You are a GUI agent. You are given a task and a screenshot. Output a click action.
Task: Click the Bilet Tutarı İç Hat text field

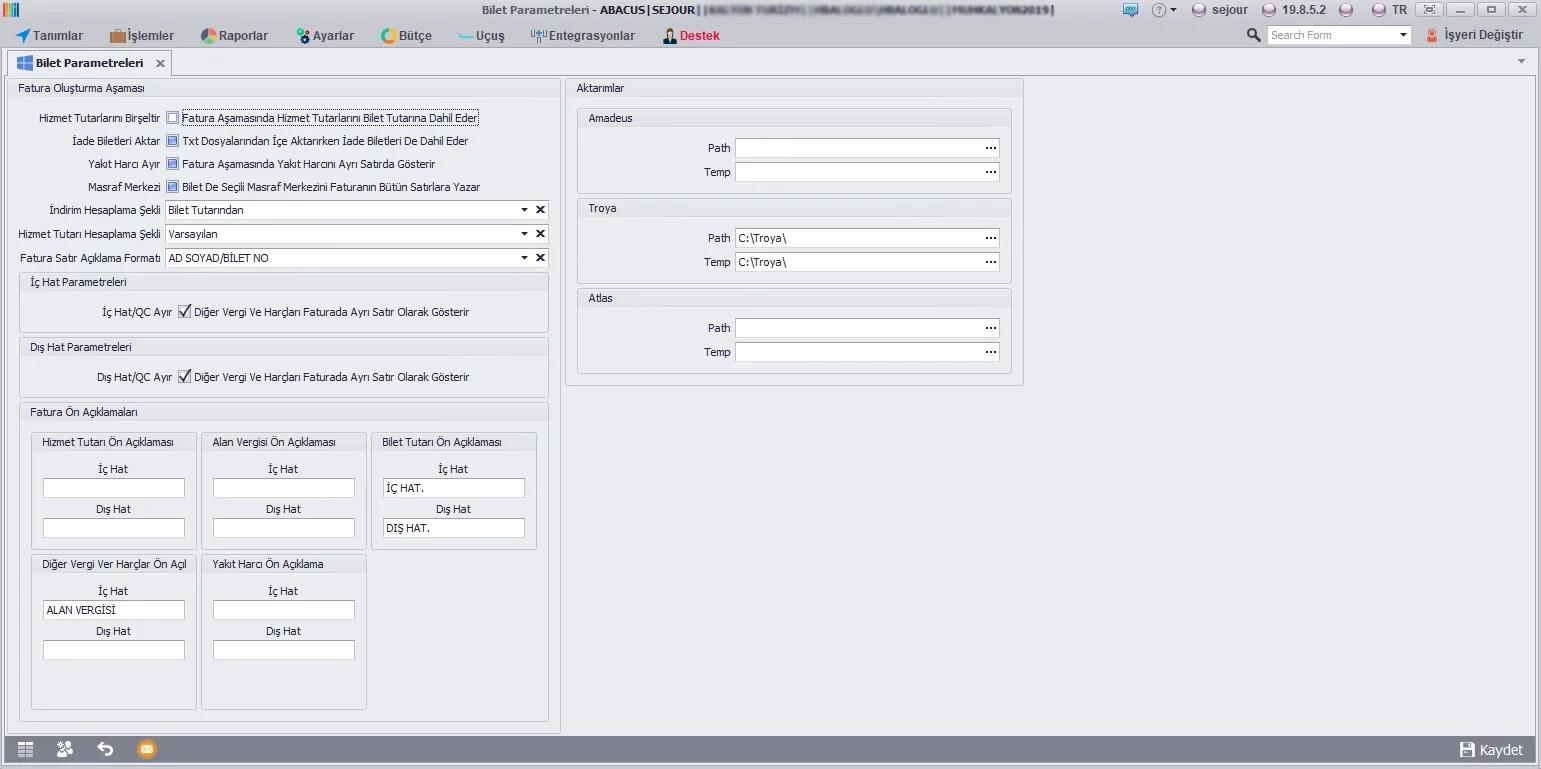coord(454,488)
